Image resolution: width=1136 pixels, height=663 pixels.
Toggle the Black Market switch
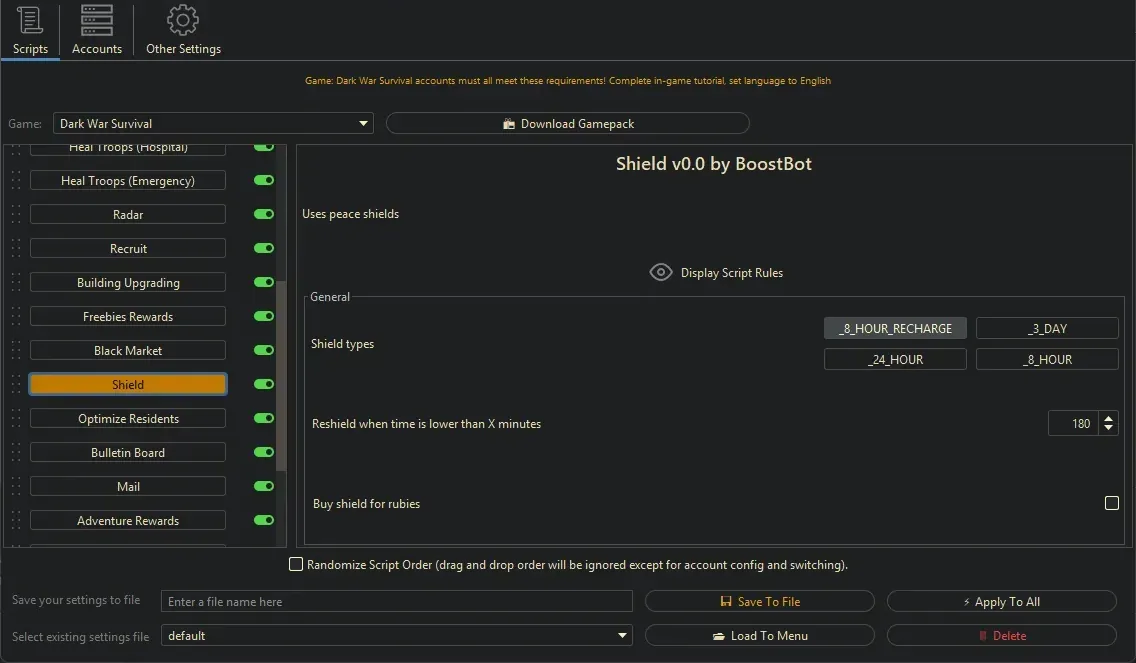pyautogui.click(x=264, y=351)
